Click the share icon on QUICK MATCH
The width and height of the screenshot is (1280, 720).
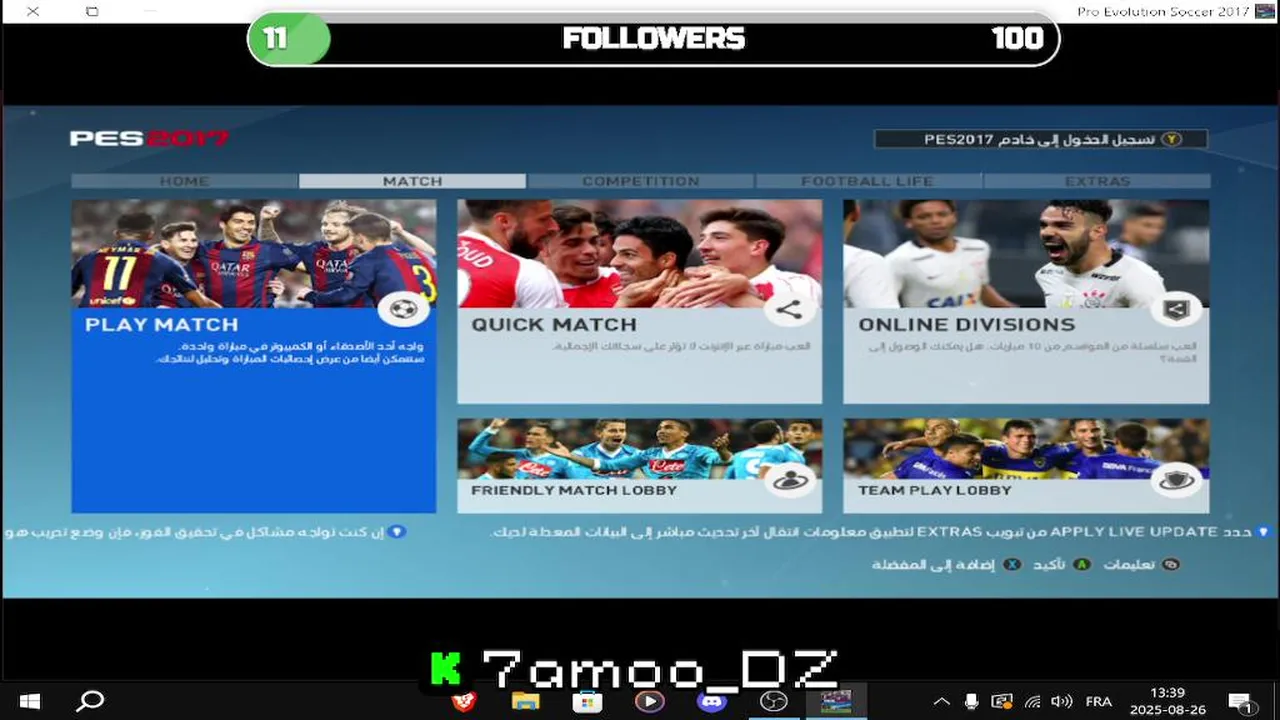[790, 310]
